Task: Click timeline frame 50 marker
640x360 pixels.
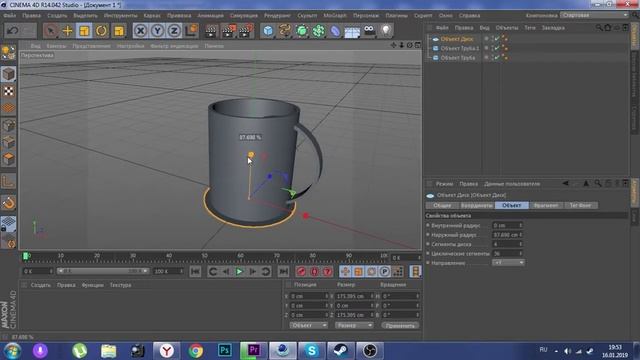Action: tap(204, 256)
